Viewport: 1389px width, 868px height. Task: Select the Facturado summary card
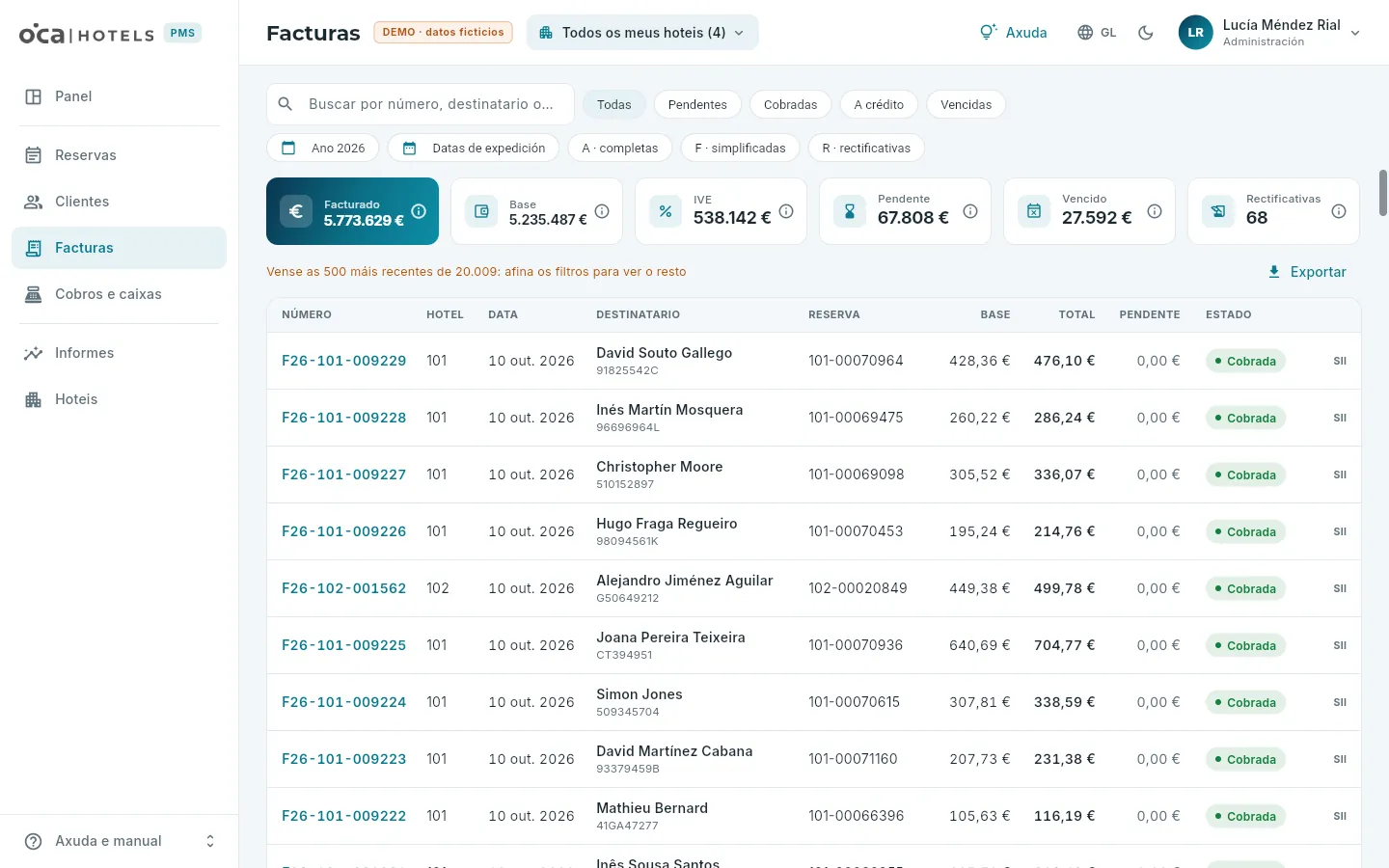[352, 211]
